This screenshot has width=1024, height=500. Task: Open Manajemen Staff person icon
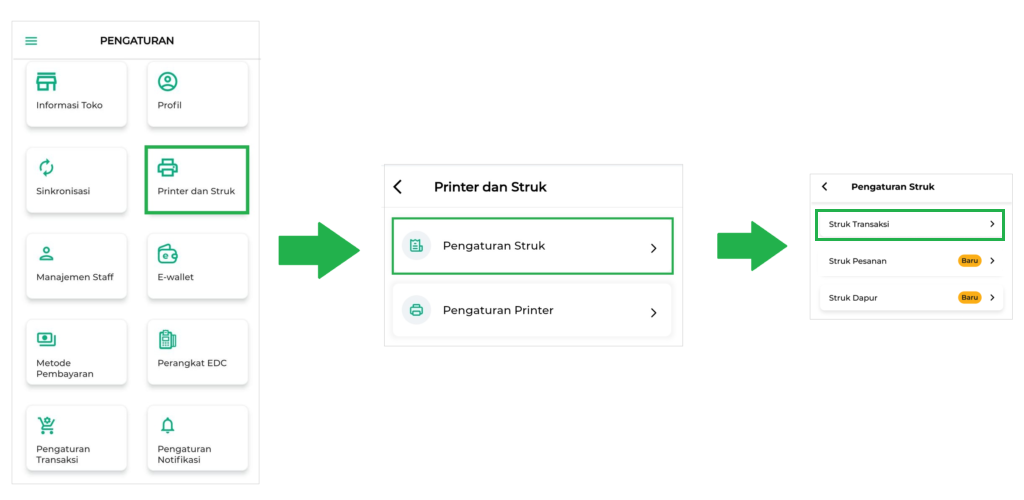tap(46, 254)
